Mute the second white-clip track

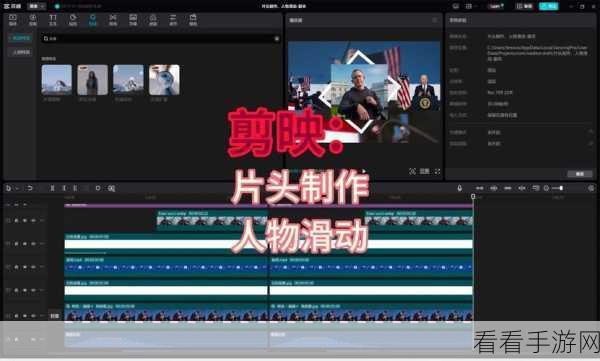(x=33, y=290)
